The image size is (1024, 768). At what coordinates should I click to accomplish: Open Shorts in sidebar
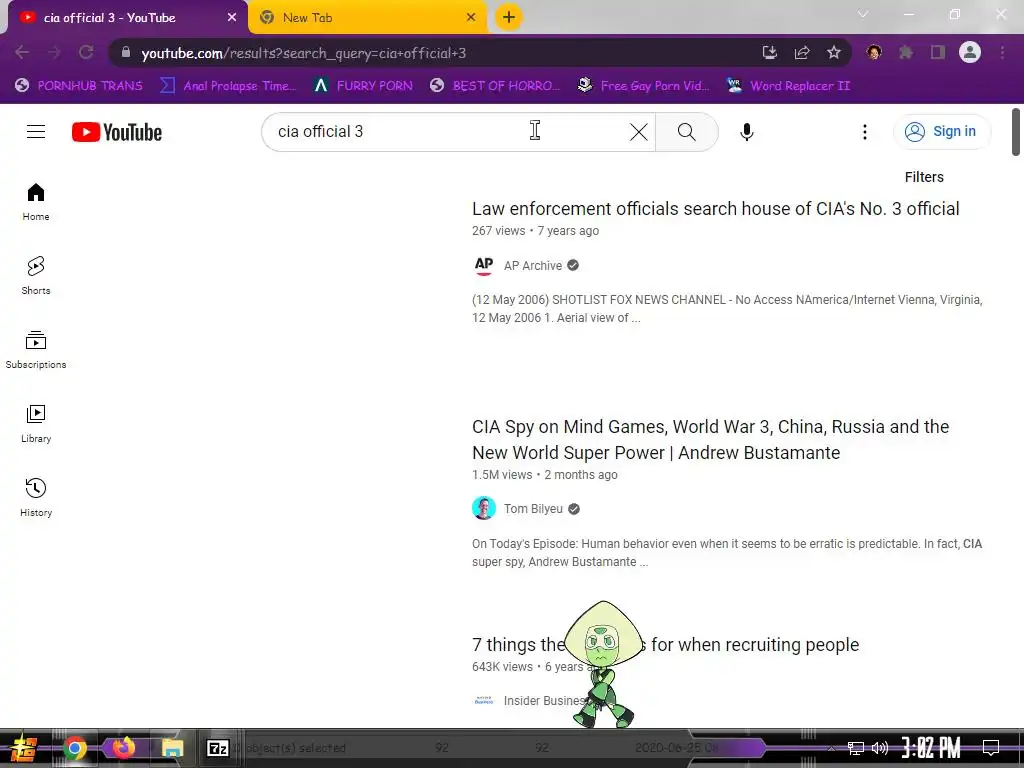click(x=36, y=276)
